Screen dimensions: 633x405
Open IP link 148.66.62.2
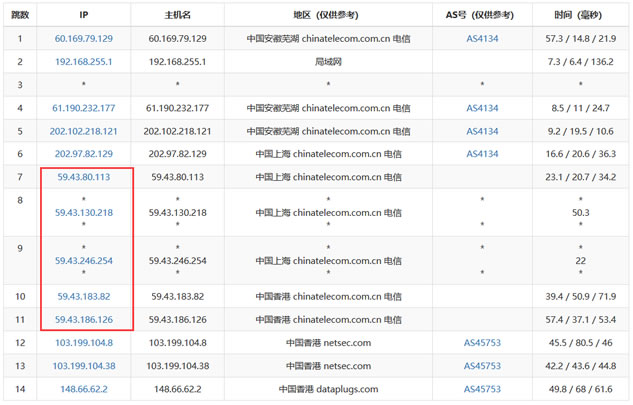(x=83, y=389)
